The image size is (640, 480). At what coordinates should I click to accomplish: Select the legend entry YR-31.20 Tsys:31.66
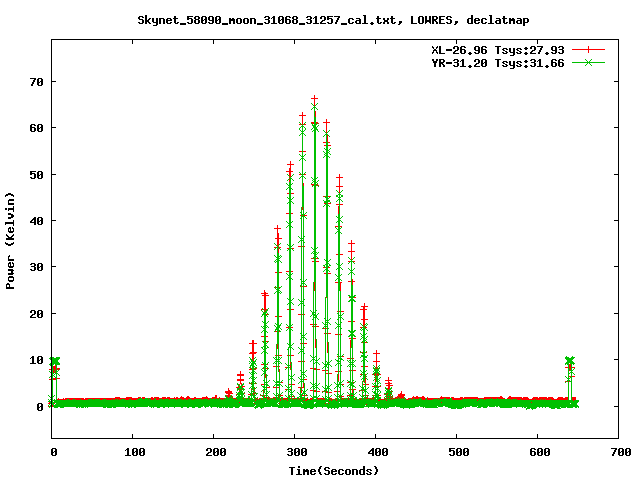[498, 63]
